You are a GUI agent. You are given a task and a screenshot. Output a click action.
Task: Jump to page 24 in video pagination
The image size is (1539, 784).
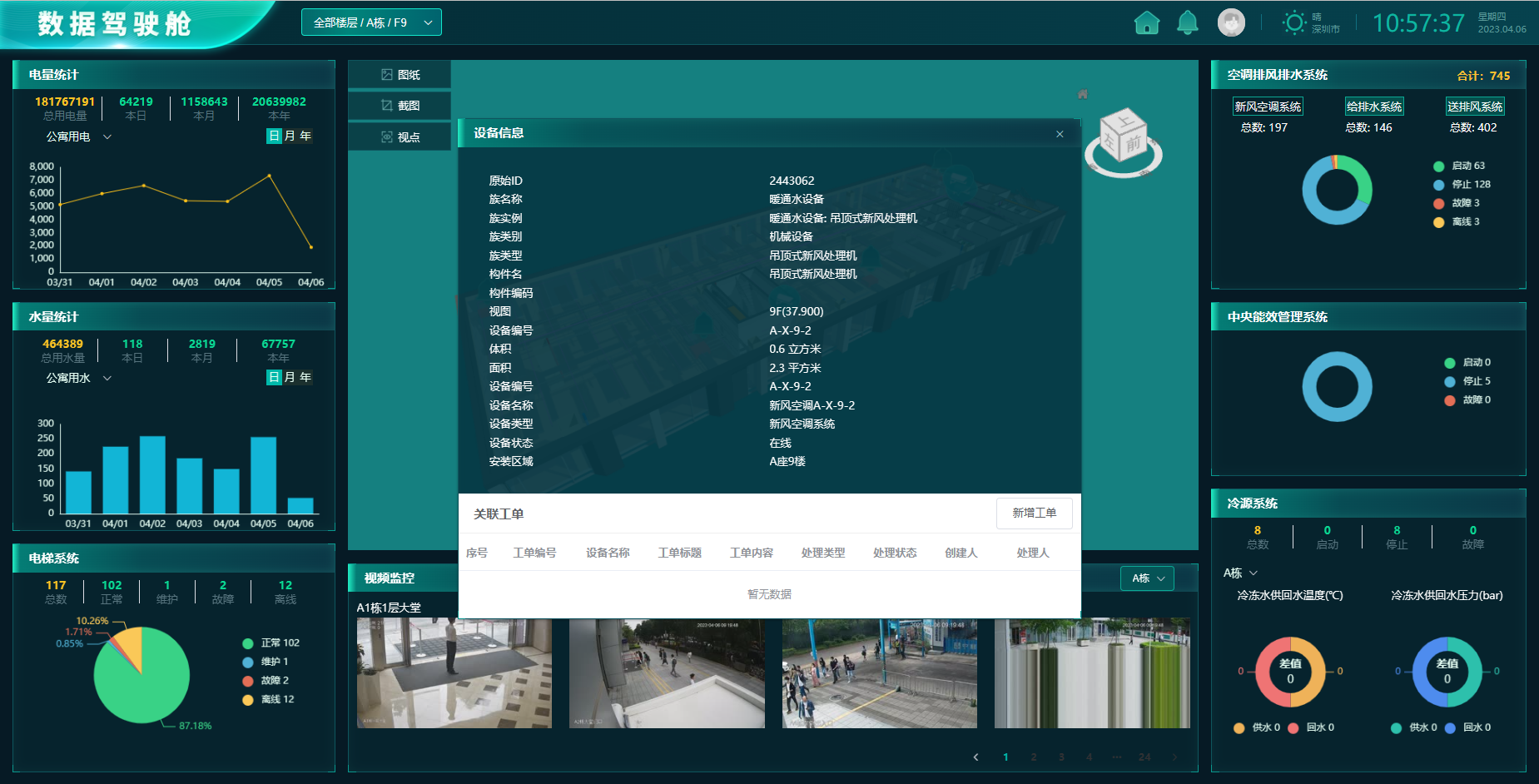coord(1145,757)
